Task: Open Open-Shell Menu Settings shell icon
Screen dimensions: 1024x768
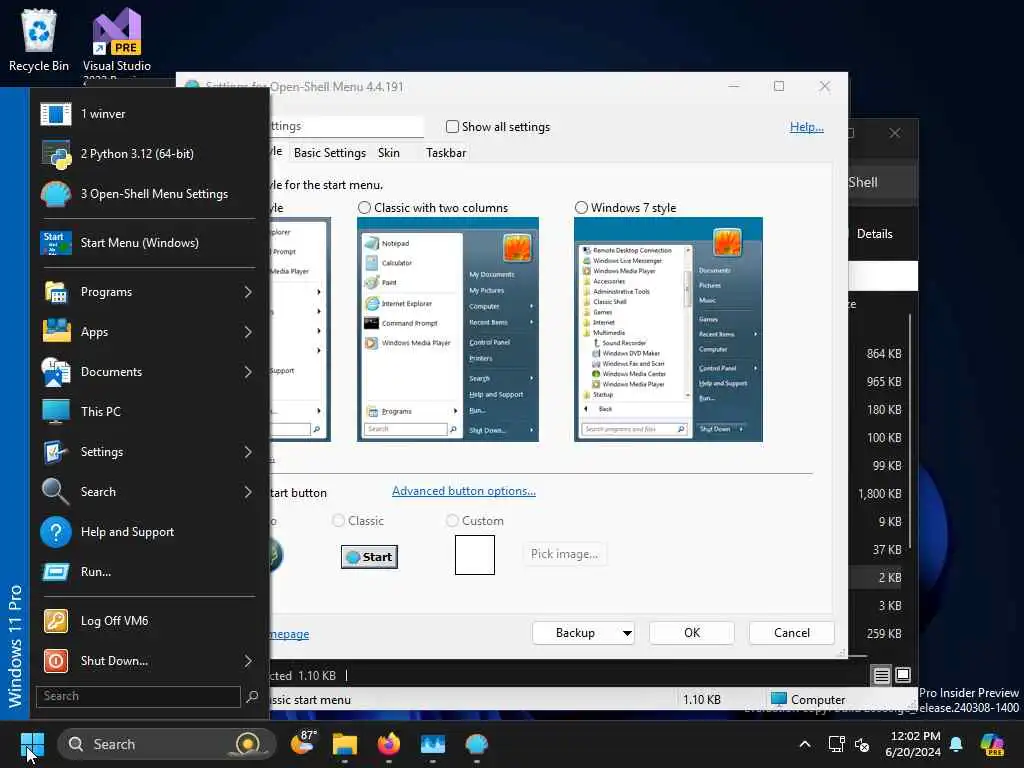Action: tap(56, 194)
